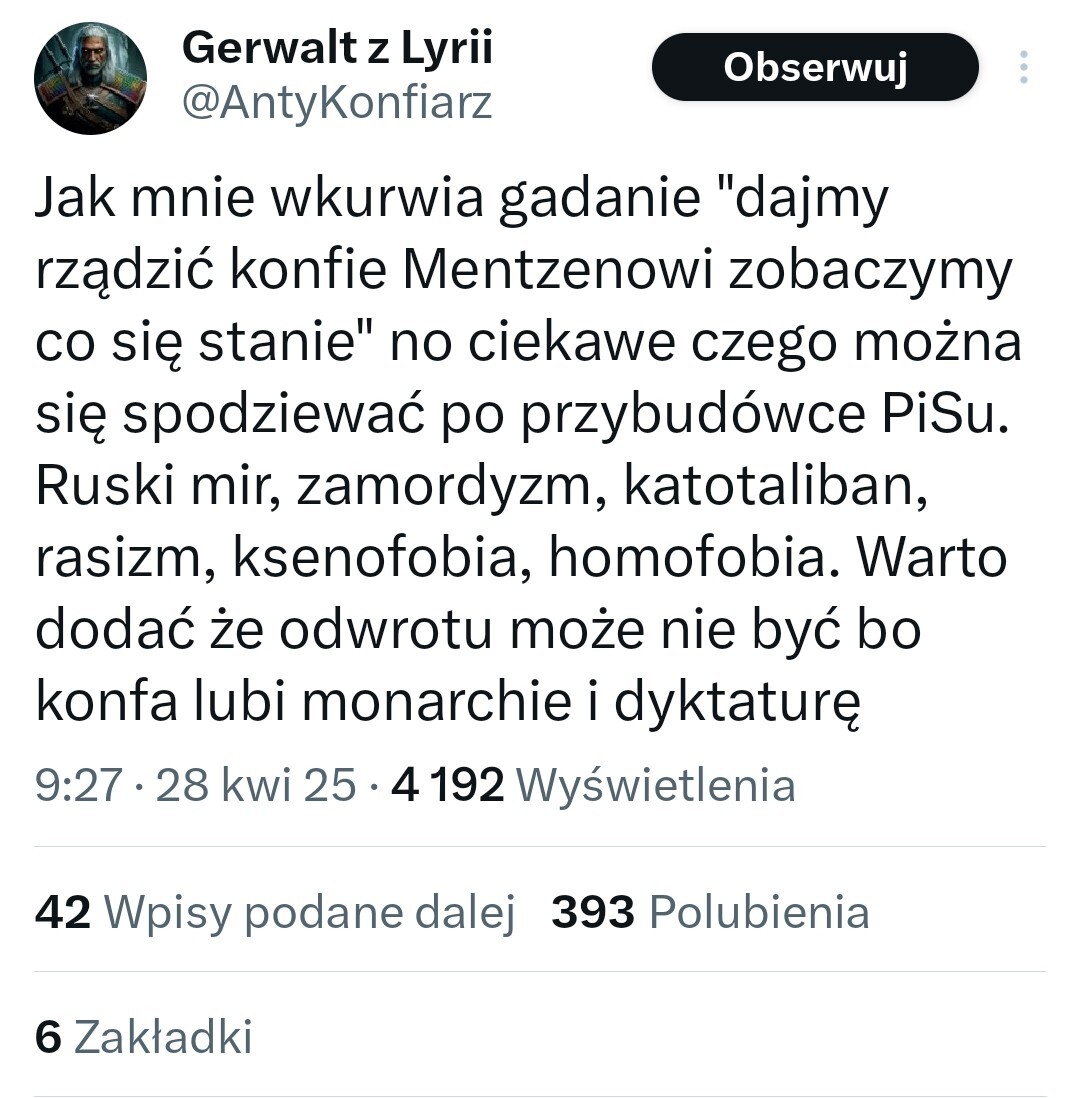Screen dimensions: 1080x1098
Task: Click the 9:27 post time
Action: coord(76,785)
